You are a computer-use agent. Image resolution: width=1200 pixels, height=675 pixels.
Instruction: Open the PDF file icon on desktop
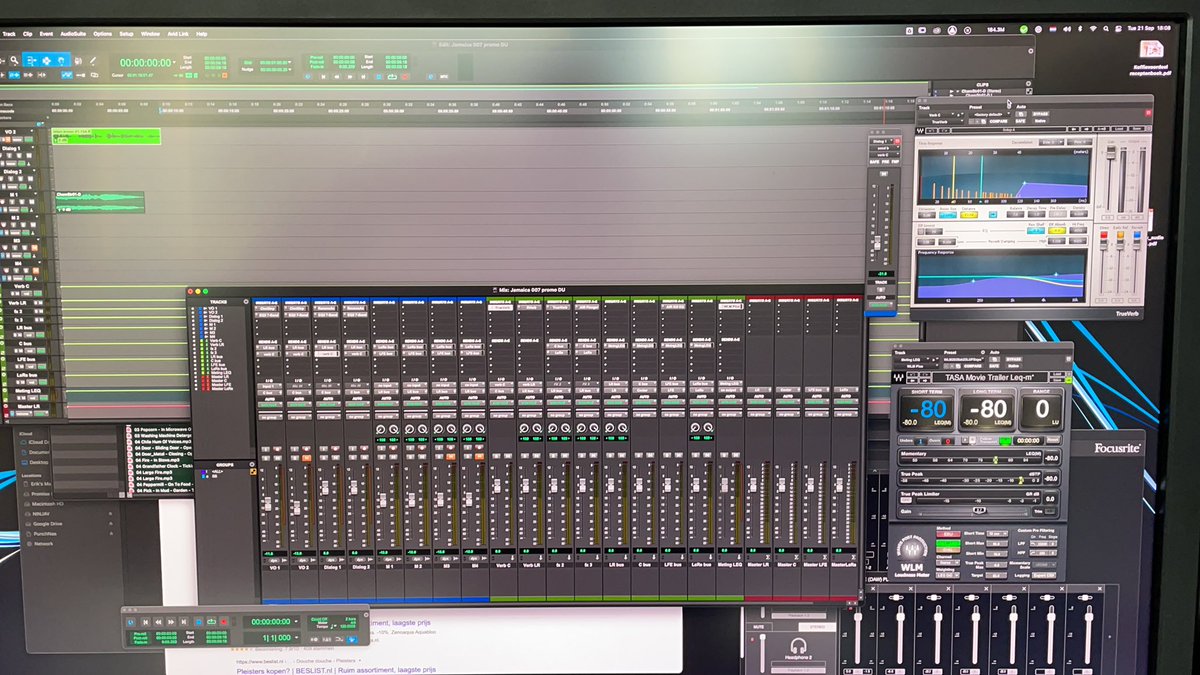click(1152, 49)
